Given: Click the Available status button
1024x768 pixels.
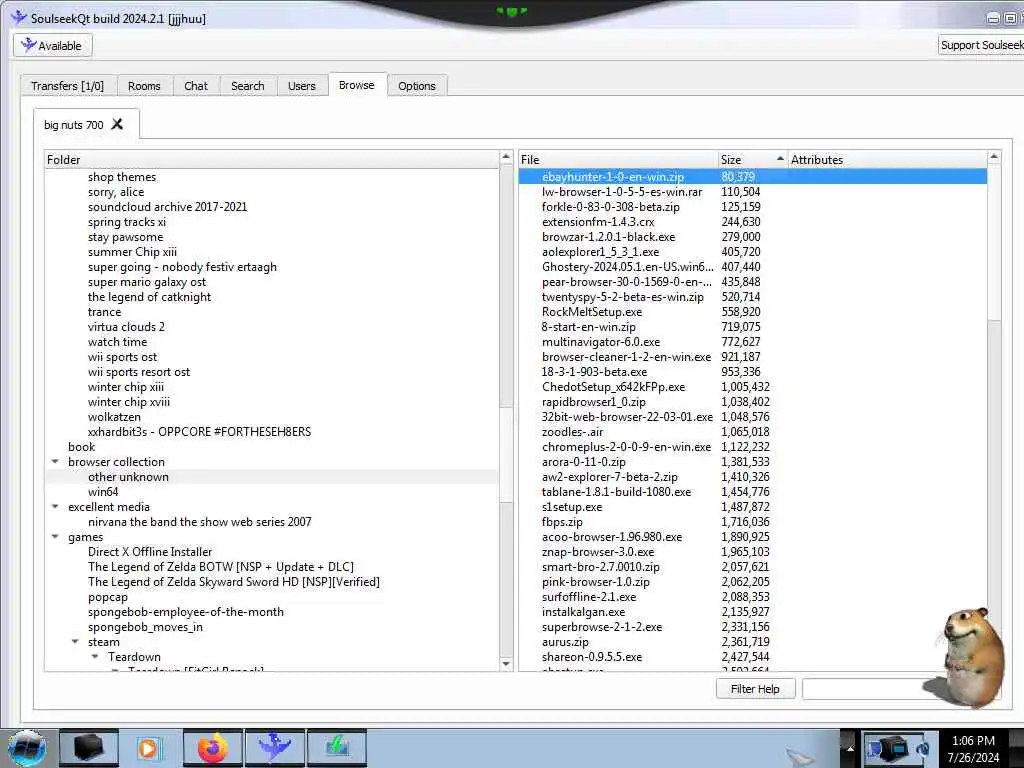Looking at the screenshot, I should (53, 46).
